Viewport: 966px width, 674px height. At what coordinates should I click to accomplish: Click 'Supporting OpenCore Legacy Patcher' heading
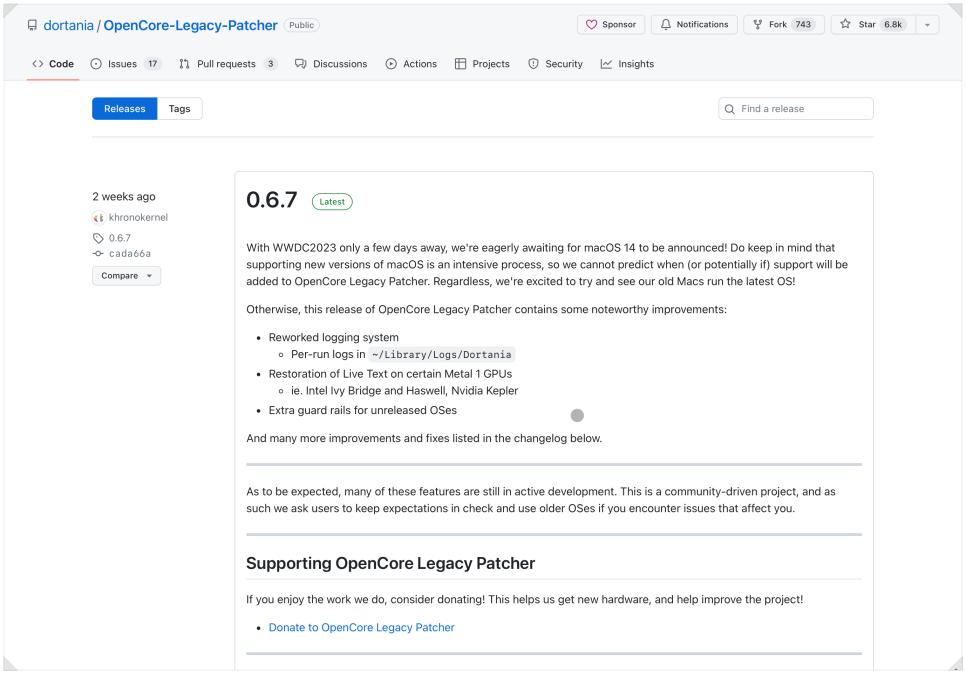(391, 563)
